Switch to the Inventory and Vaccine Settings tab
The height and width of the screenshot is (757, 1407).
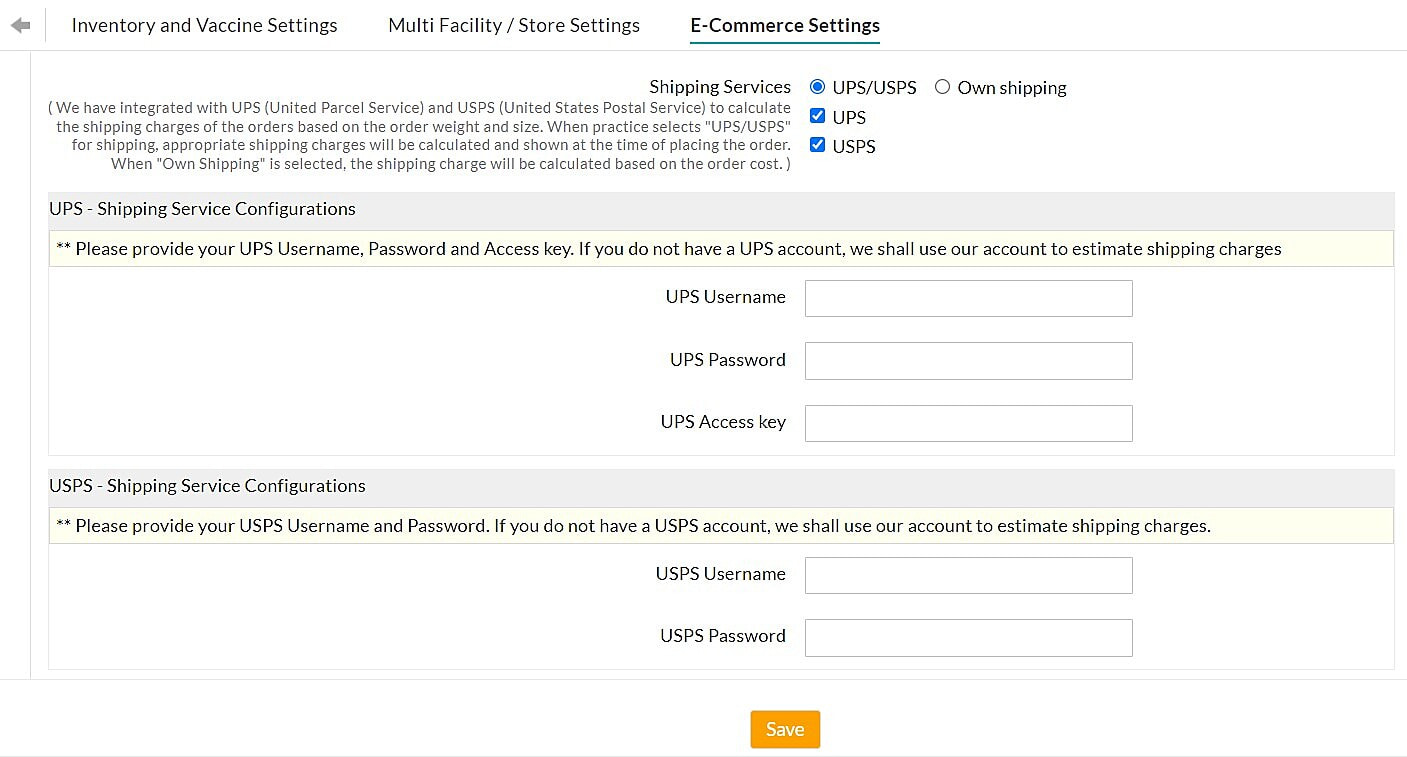[x=204, y=25]
